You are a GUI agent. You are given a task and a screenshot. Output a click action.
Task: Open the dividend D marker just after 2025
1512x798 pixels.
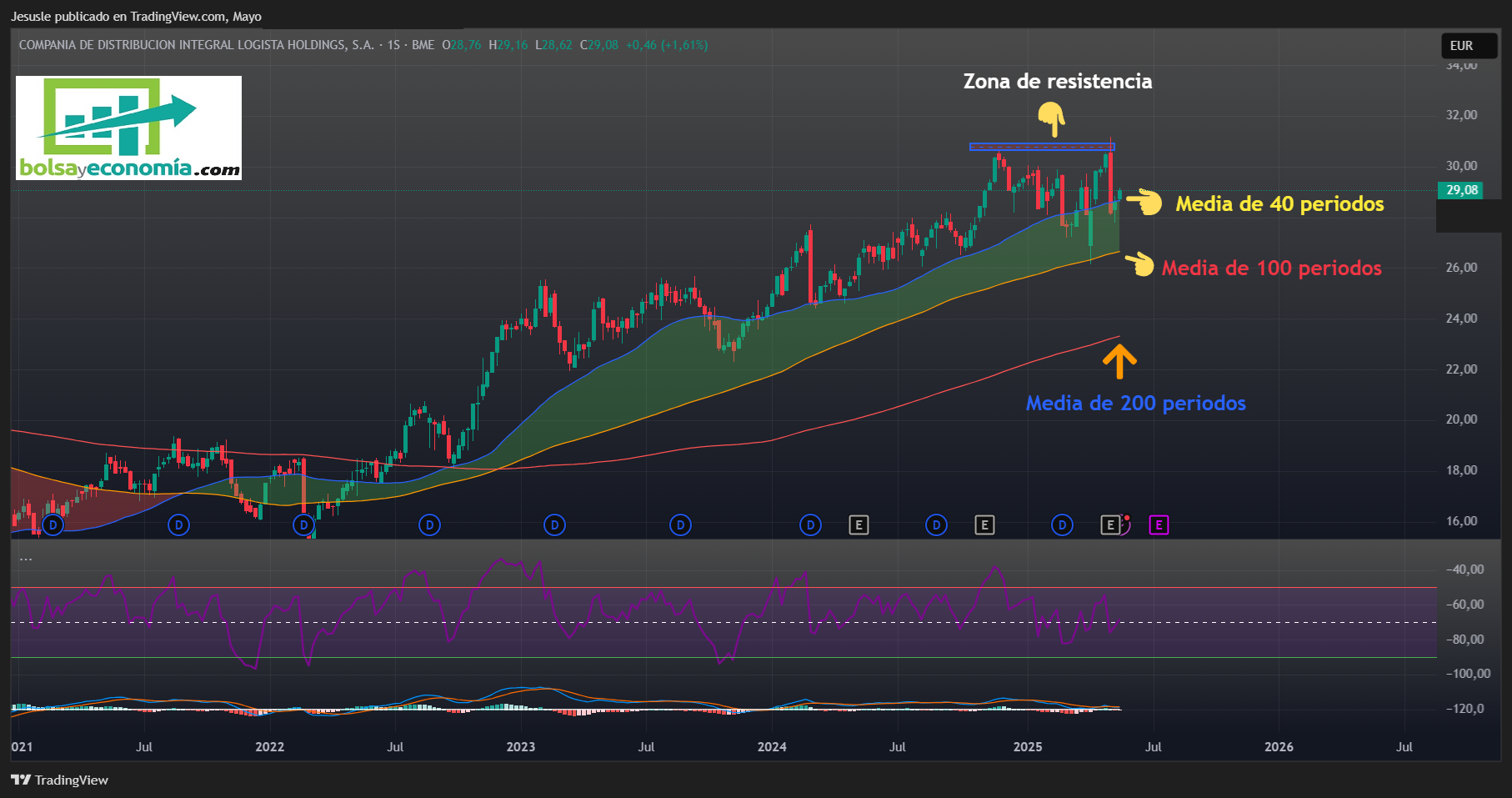coord(1062,525)
